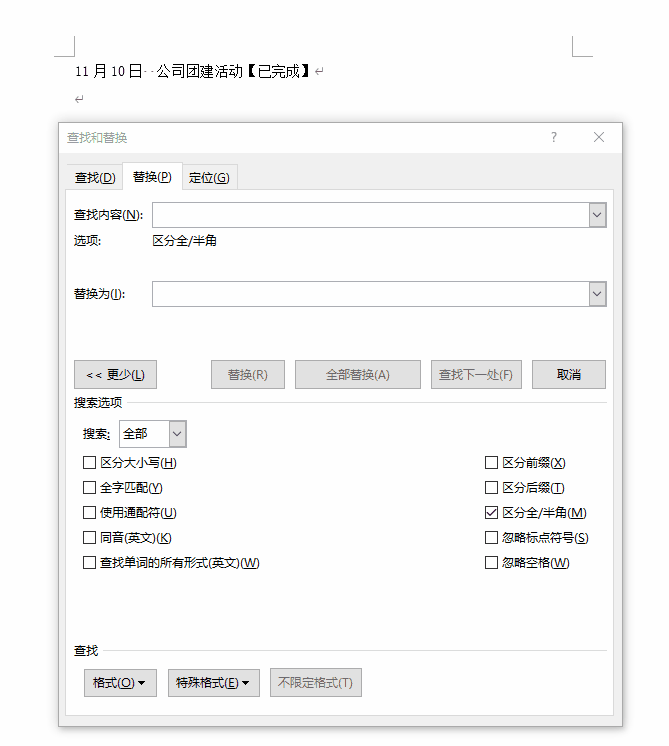Expand the 查找内容 history dropdown arrow
The width and height of the screenshot is (669, 746).
tap(597, 215)
